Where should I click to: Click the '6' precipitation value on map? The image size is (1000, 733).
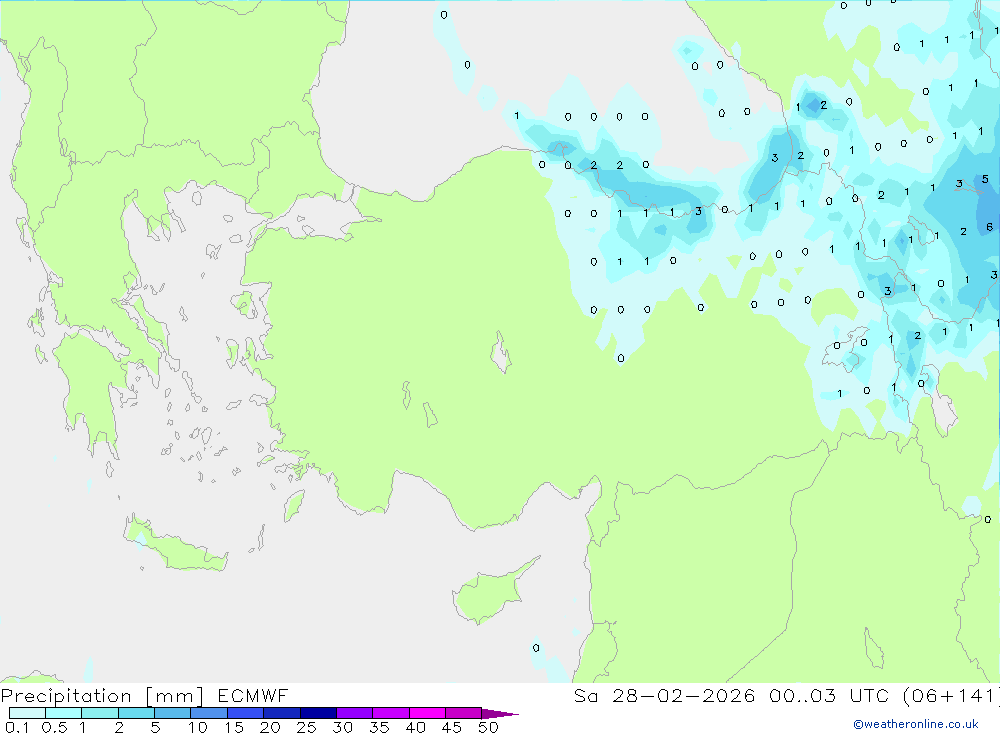989,227
